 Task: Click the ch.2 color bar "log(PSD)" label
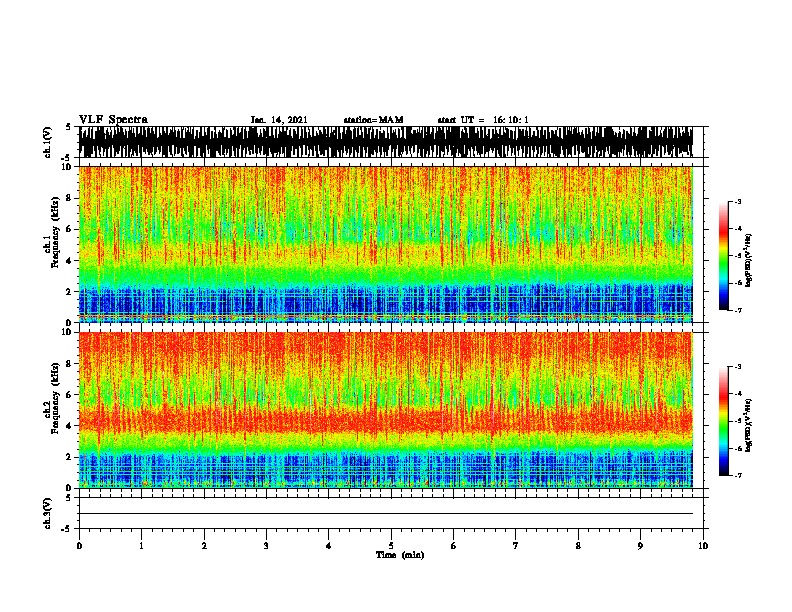click(x=749, y=425)
